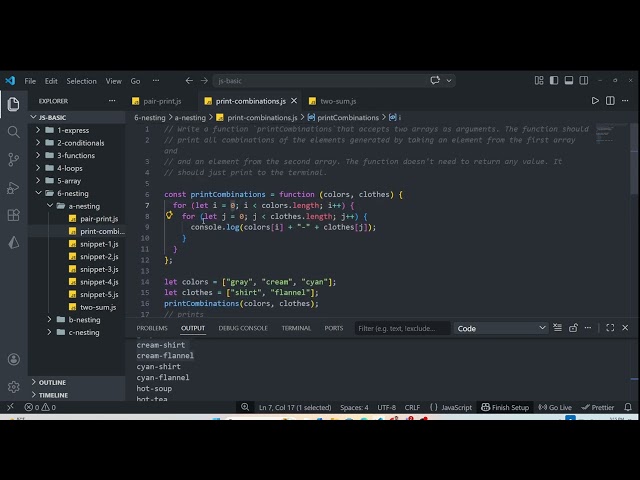This screenshot has width=640, height=480.
Task: Click the output filter input field
Action: [402, 328]
